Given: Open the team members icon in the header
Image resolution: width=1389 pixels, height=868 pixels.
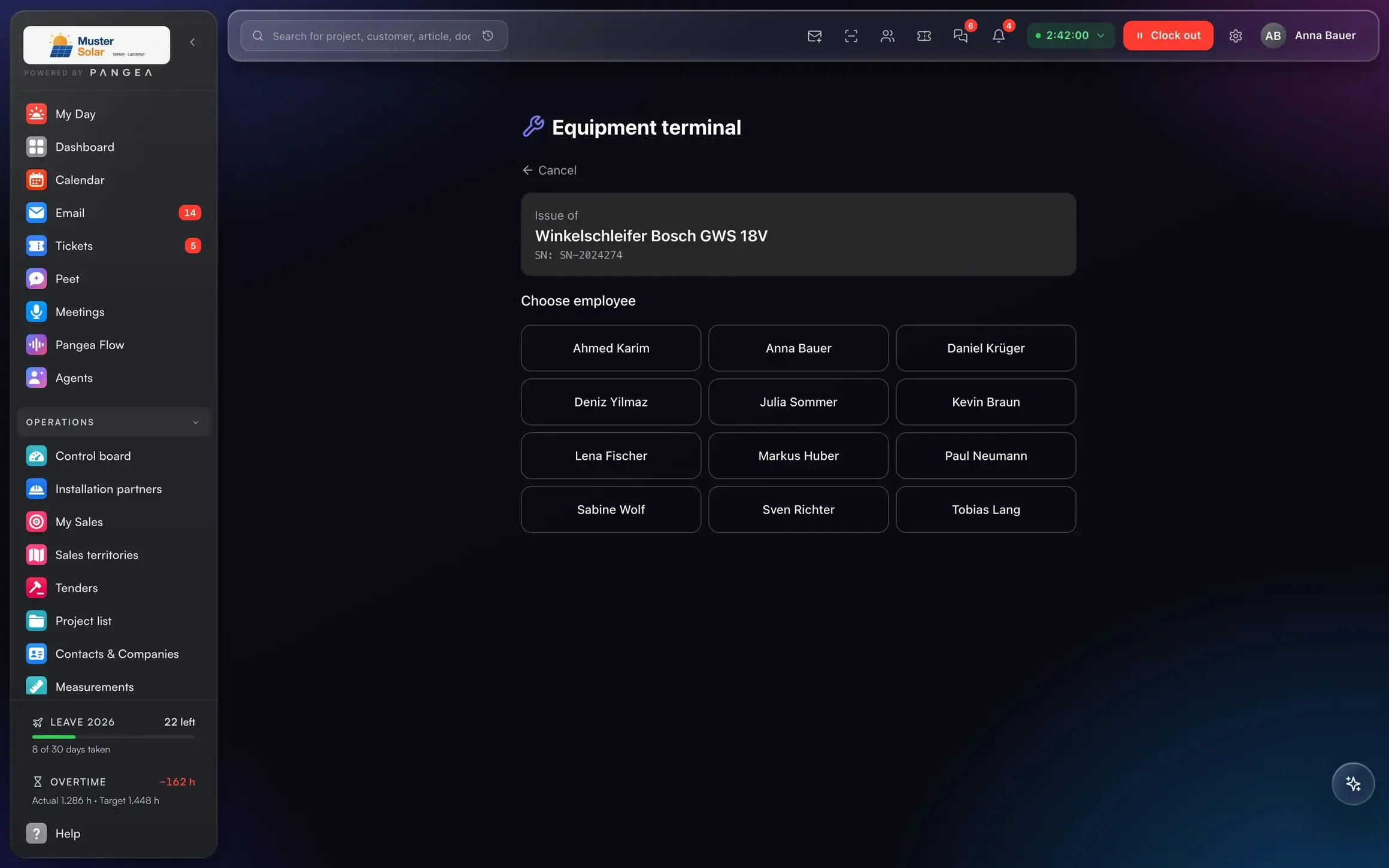Looking at the screenshot, I should click(x=887, y=36).
